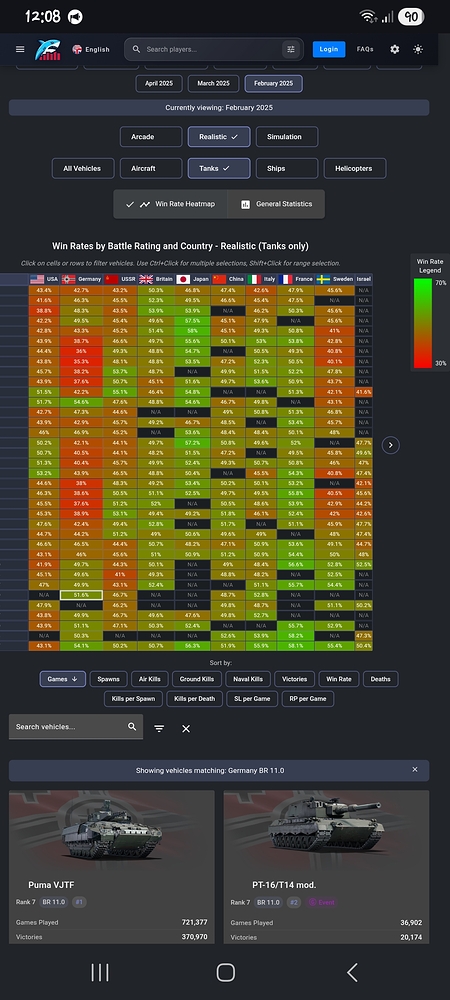Select the Germany column header

82,279
